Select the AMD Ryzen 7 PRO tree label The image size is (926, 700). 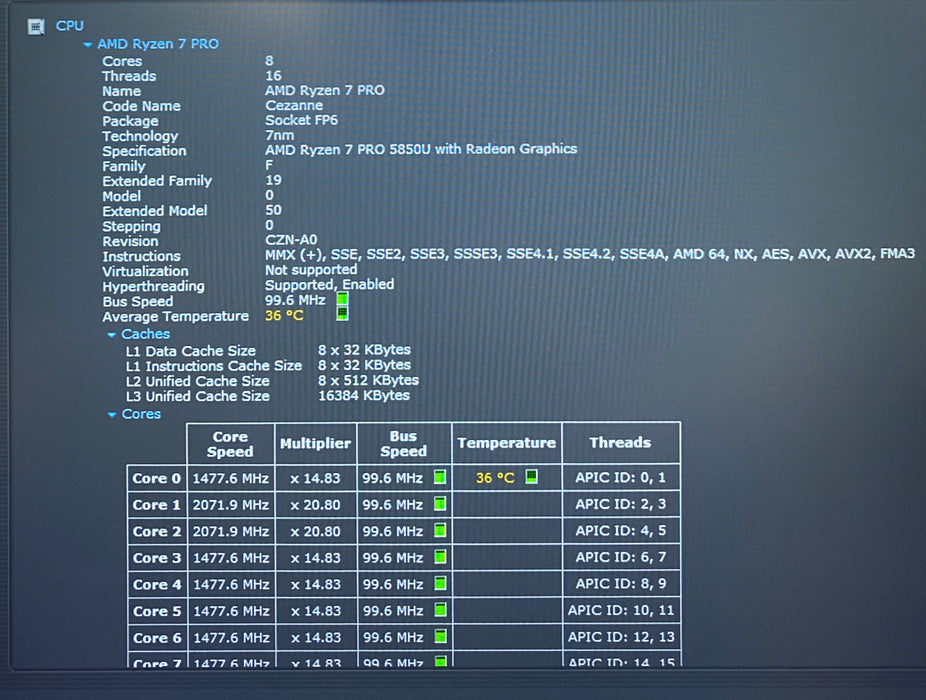(158, 44)
